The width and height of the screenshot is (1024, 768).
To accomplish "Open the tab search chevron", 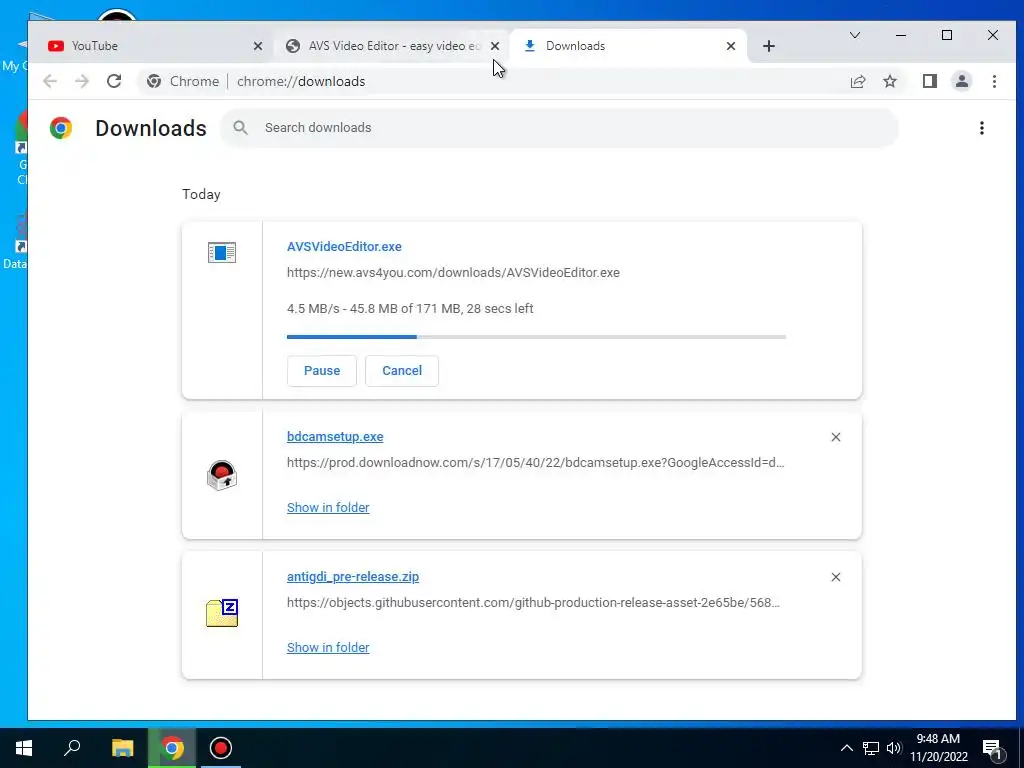I will click(x=854, y=35).
